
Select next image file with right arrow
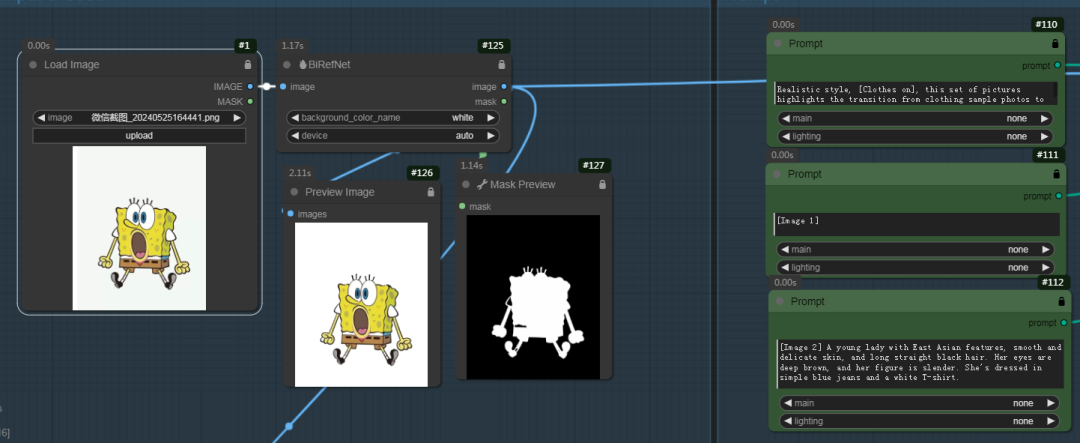click(x=237, y=118)
